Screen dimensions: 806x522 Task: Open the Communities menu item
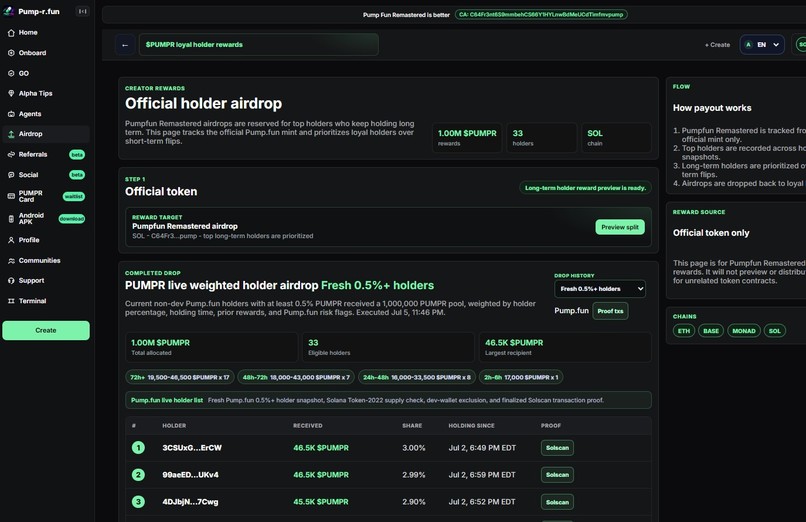click(x=46, y=261)
